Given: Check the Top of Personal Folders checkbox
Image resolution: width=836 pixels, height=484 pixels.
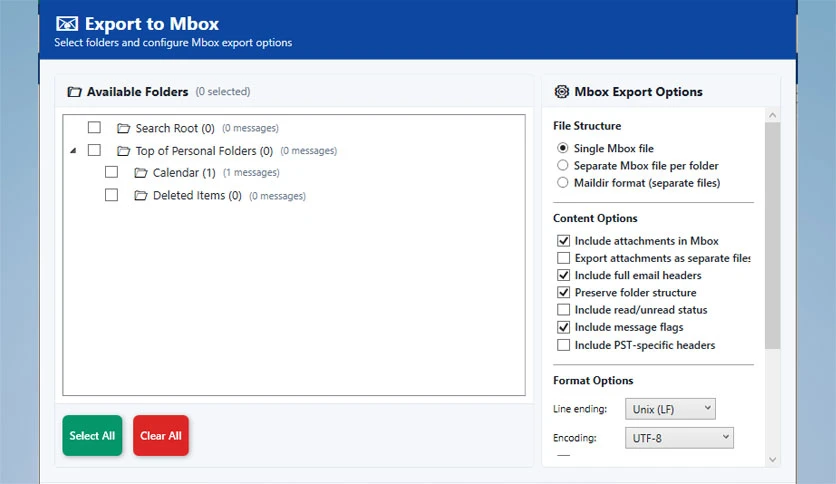Looking at the screenshot, I should click(94, 150).
